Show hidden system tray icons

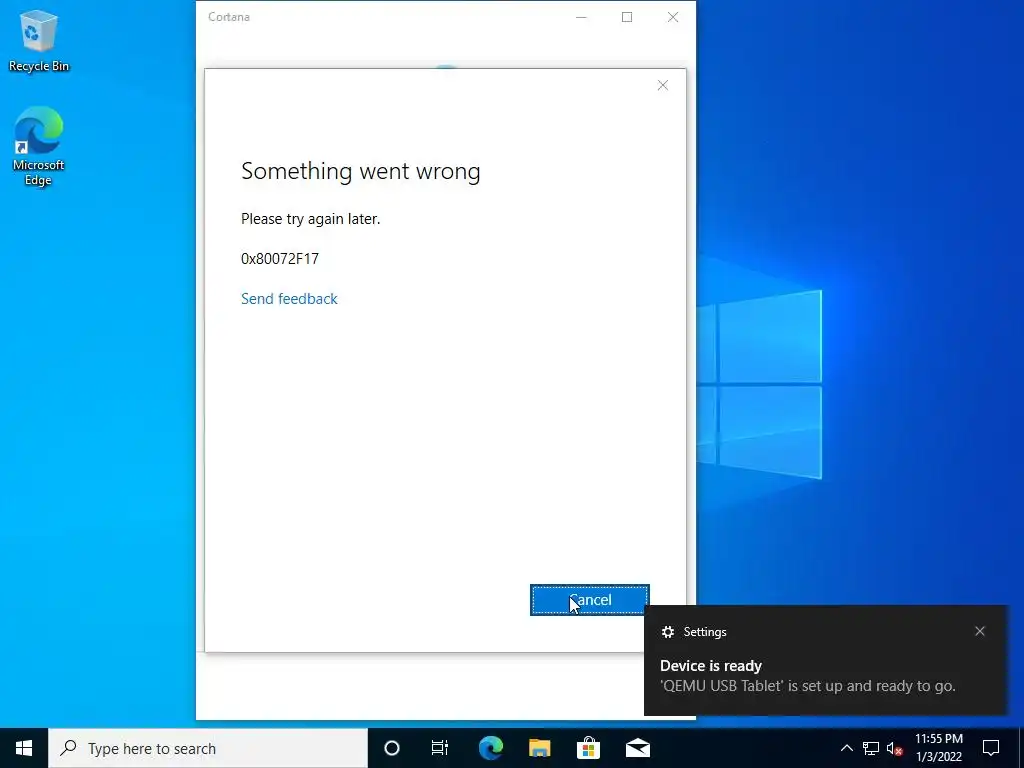[x=846, y=748]
